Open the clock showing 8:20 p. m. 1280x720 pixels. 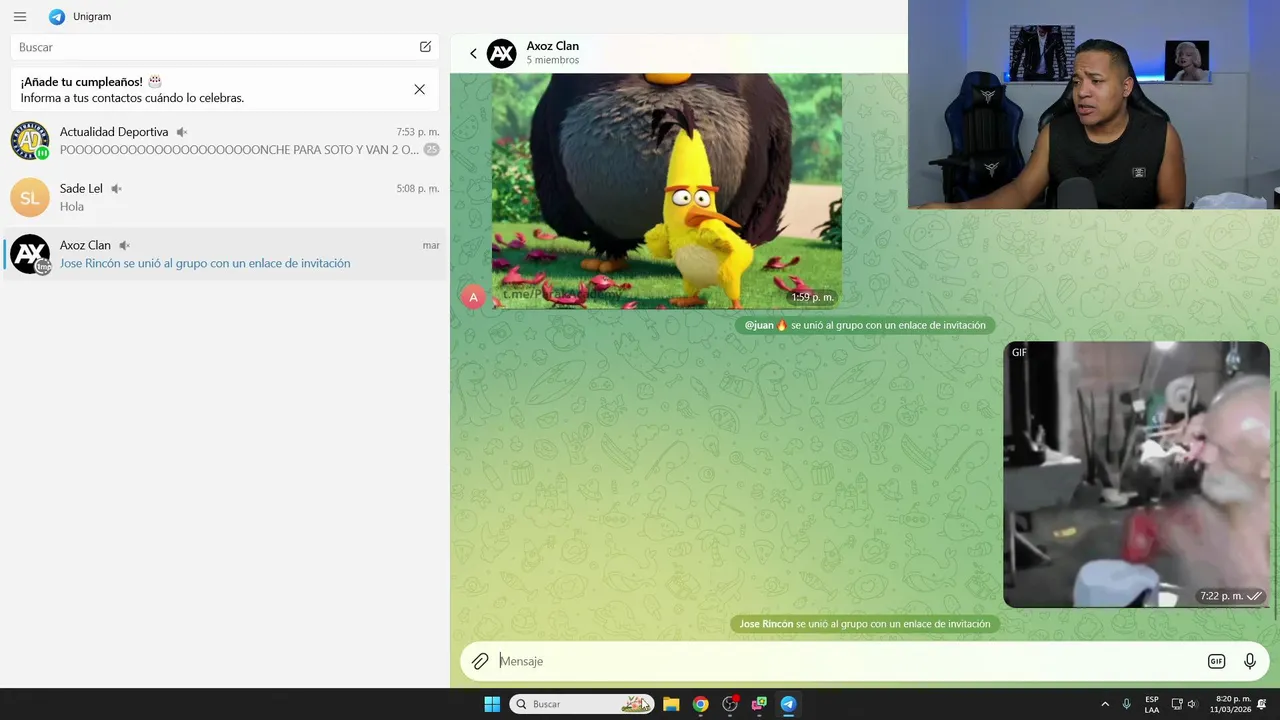click(1233, 704)
